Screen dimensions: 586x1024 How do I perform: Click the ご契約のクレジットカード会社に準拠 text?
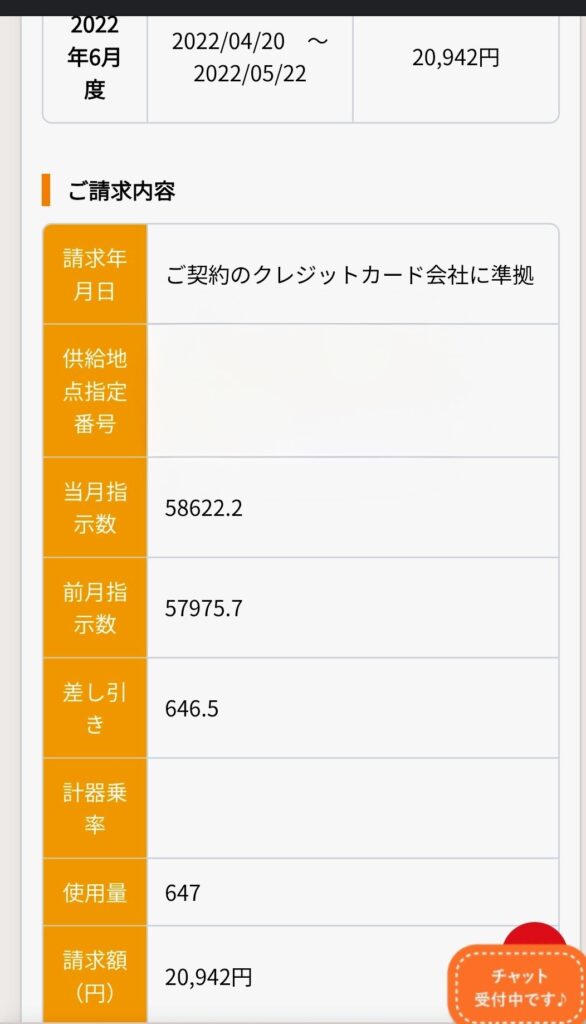[350, 275]
